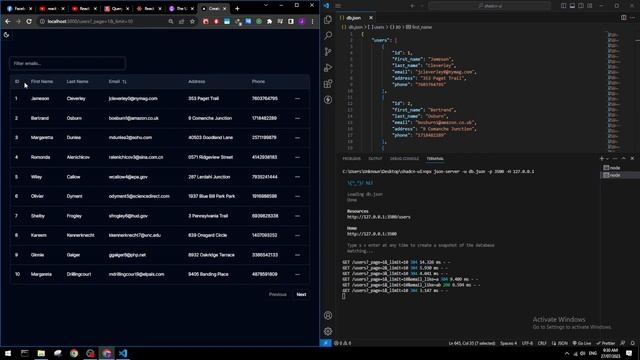Open row actions menu for Shelby Frogley
The height and width of the screenshot is (360, 640).
pos(297,216)
